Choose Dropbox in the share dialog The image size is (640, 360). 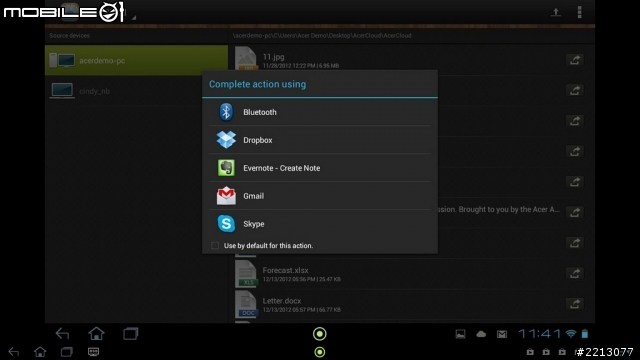click(x=320, y=140)
